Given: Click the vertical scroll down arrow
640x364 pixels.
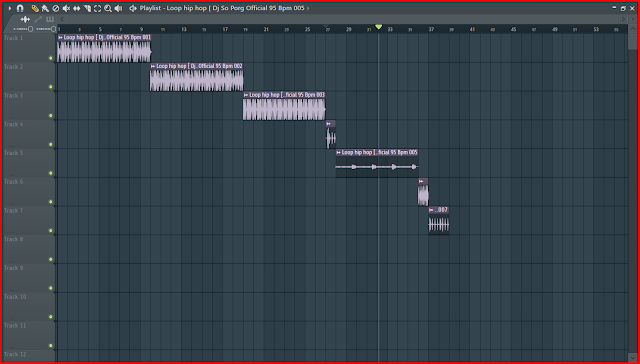Looking at the screenshot, I should click(x=632, y=358).
